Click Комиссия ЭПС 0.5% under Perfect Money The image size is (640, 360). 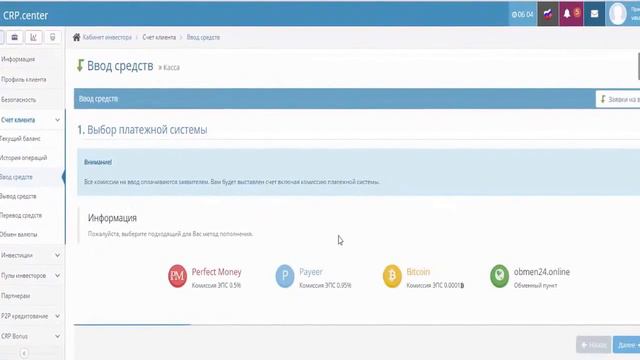[x=216, y=285]
